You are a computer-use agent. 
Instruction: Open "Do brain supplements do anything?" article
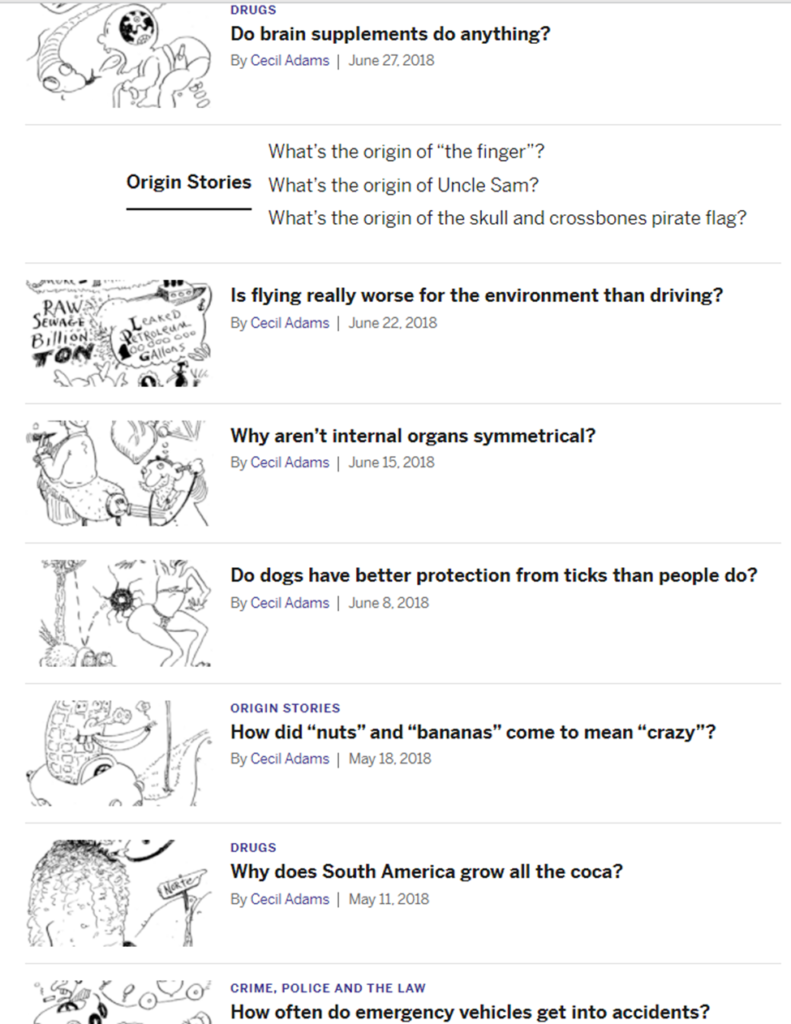pyautogui.click(x=390, y=34)
